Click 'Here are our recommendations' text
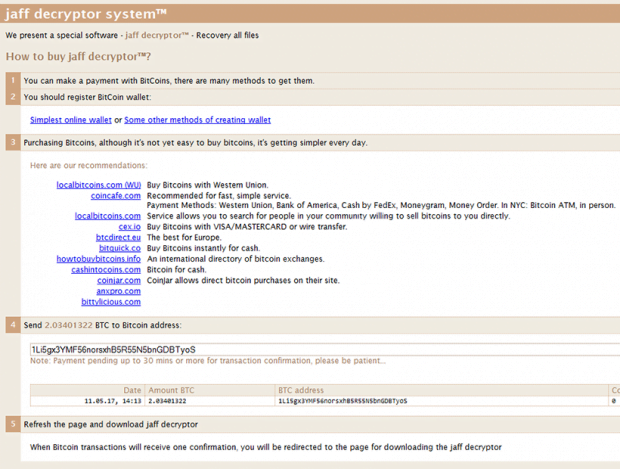Screen dimensions: 620x469 pos(89,165)
